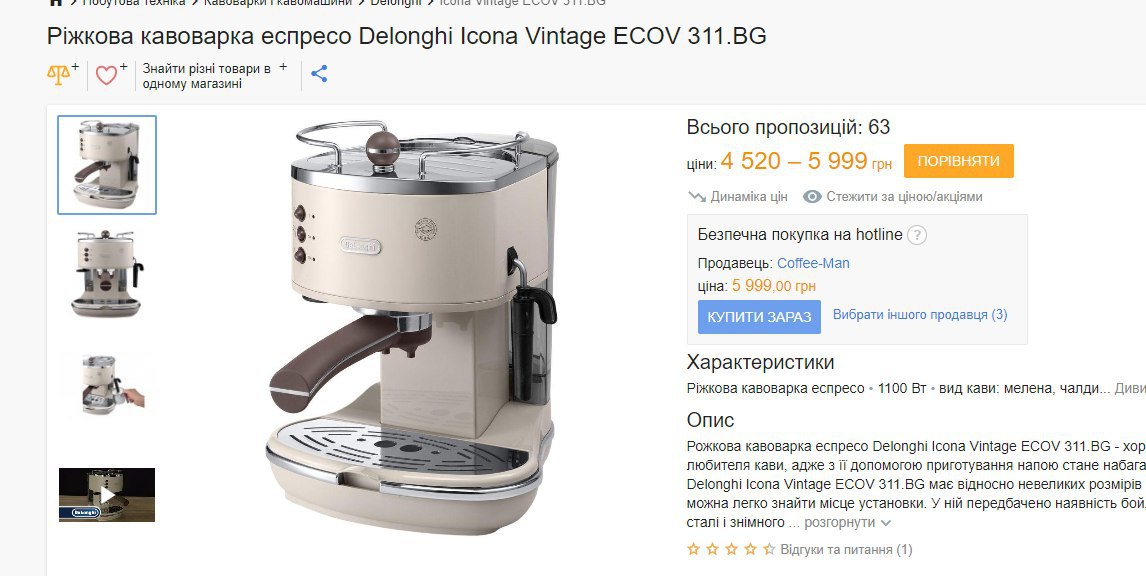Open Delonghi breadcrumb category
Viewport: 1146px width, 576px height.
[x=395, y=2]
